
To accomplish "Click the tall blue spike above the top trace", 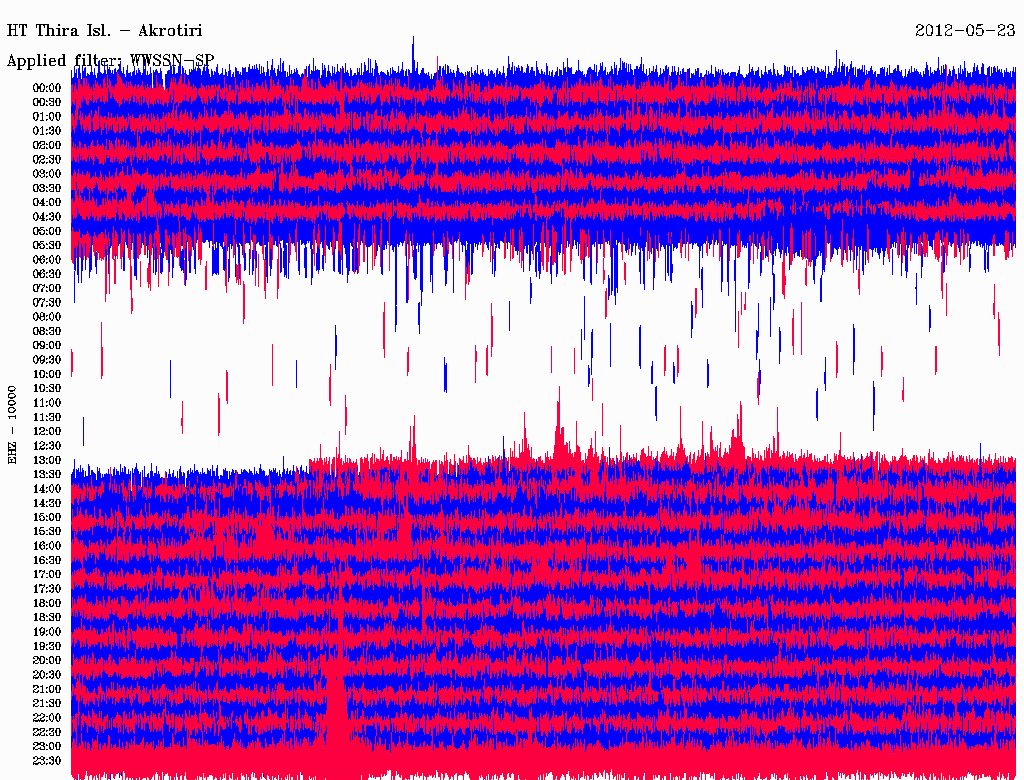I will point(413,48).
